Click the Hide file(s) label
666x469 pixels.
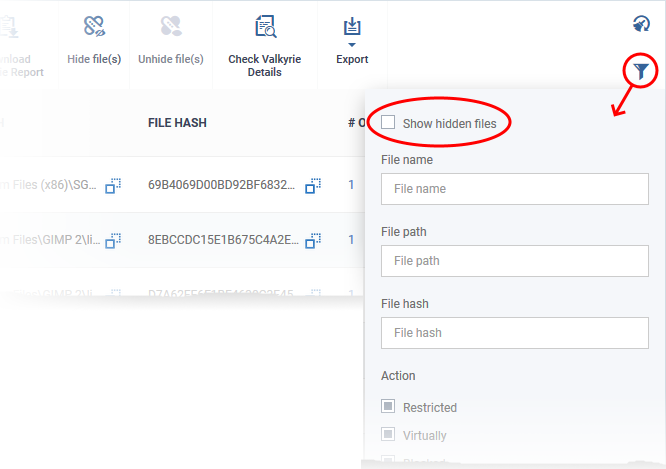pyautogui.click(x=94, y=59)
